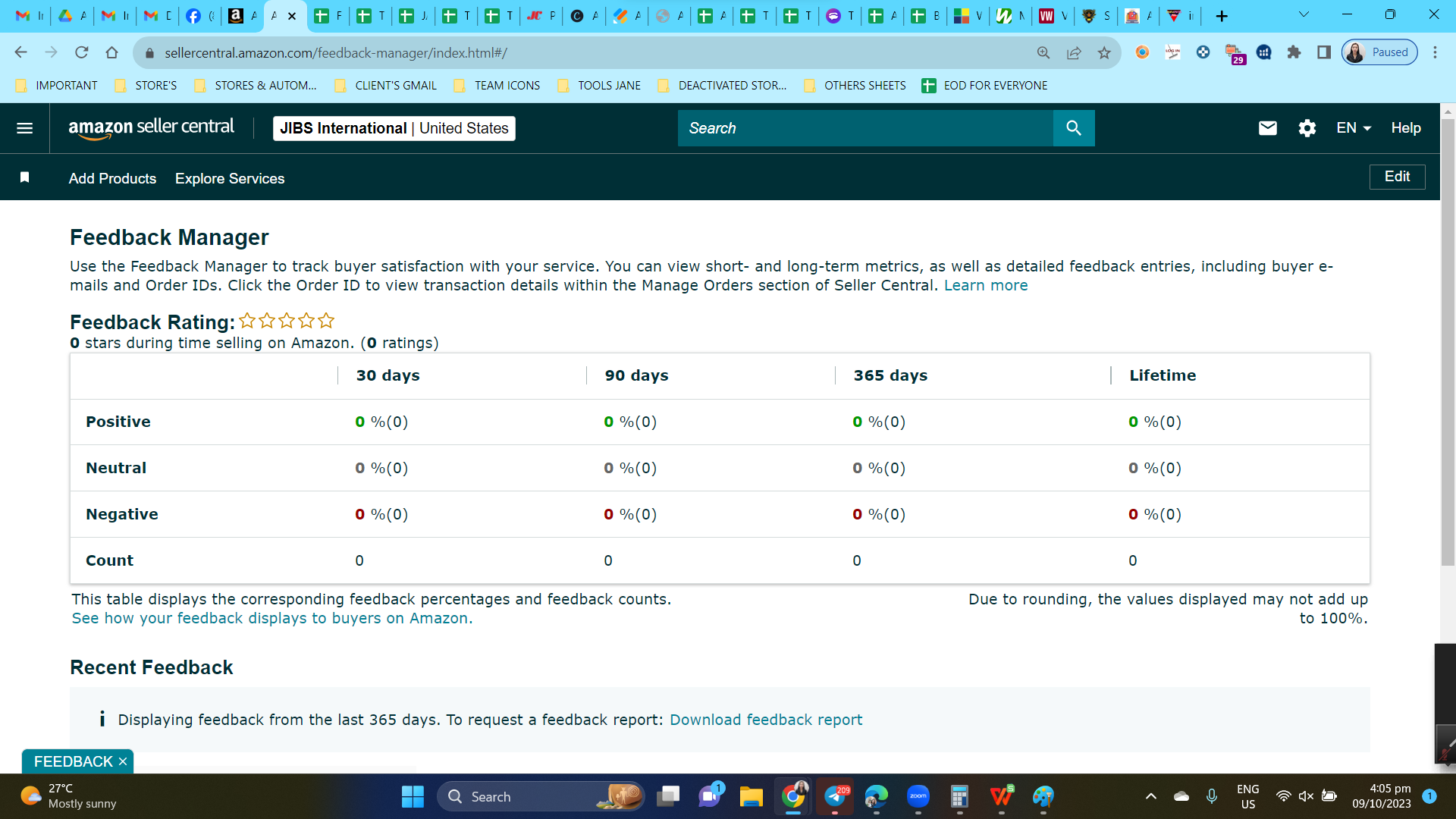Open the IMPORTANT bookmarks folder
The width and height of the screenshot is (1456, 819).
tap(57, 86)
